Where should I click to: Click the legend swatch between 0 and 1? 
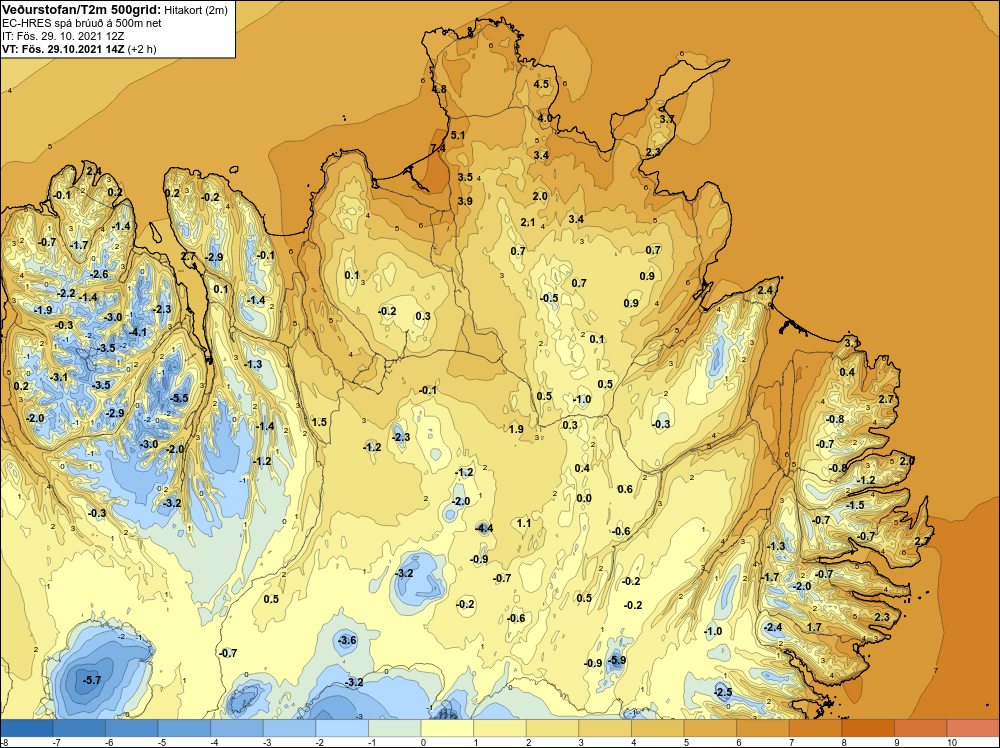tap(447, 728)
